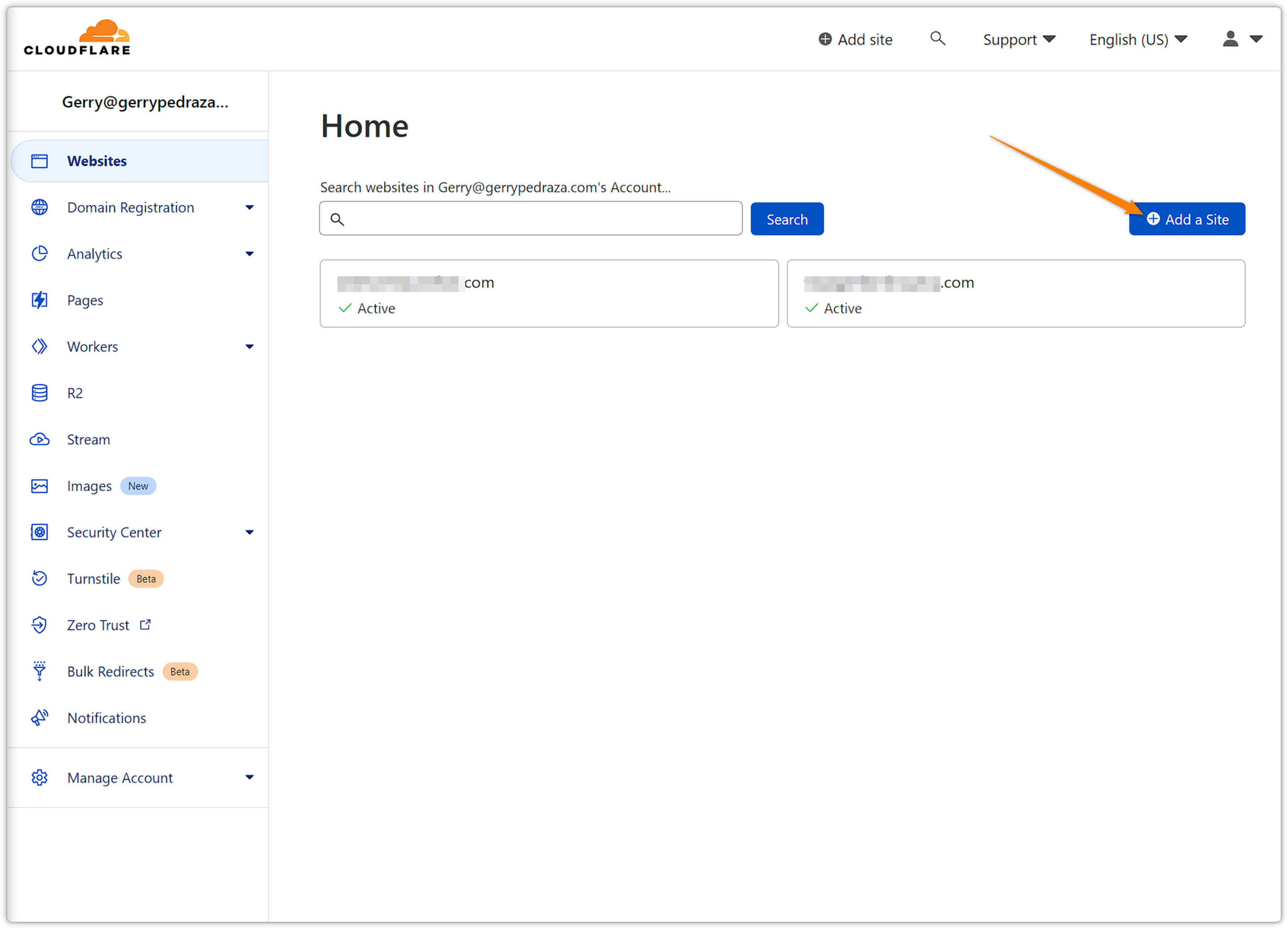This screenshot has height=929, width=1288.
Task: Click the R2 database icon
Action: (x=39, y=393)
